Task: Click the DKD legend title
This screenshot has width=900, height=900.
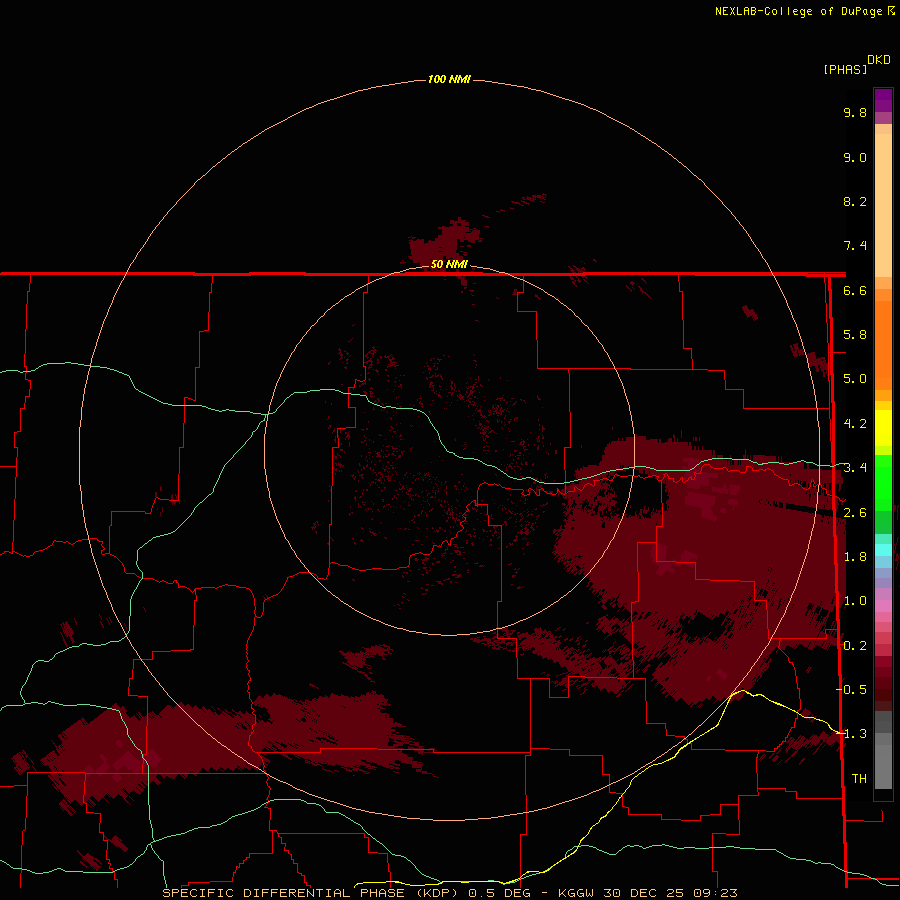Action: pyautogui.click(x=879, y=59)
